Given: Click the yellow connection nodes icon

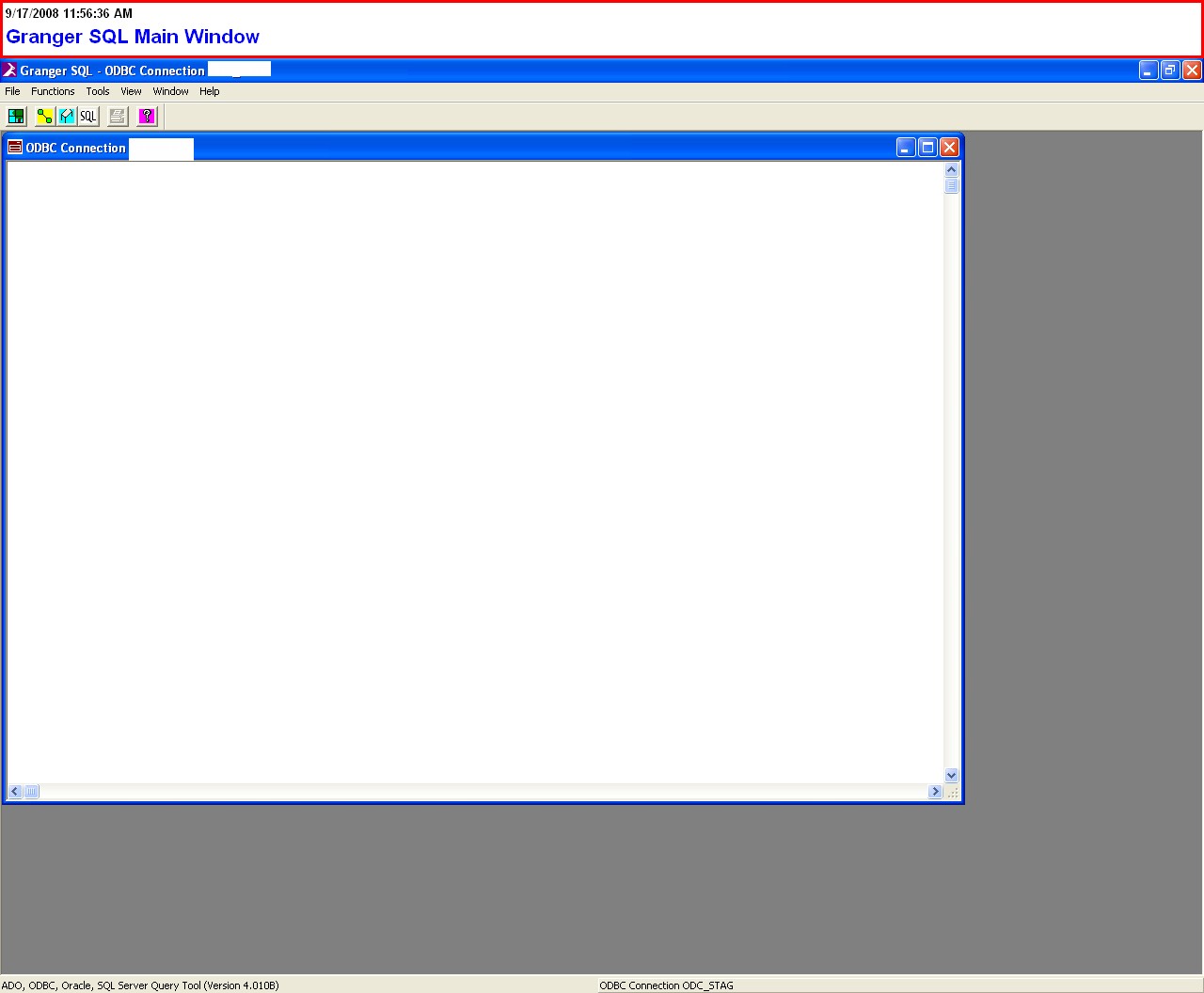Looking at the screenshot, I should pos(44,117).
